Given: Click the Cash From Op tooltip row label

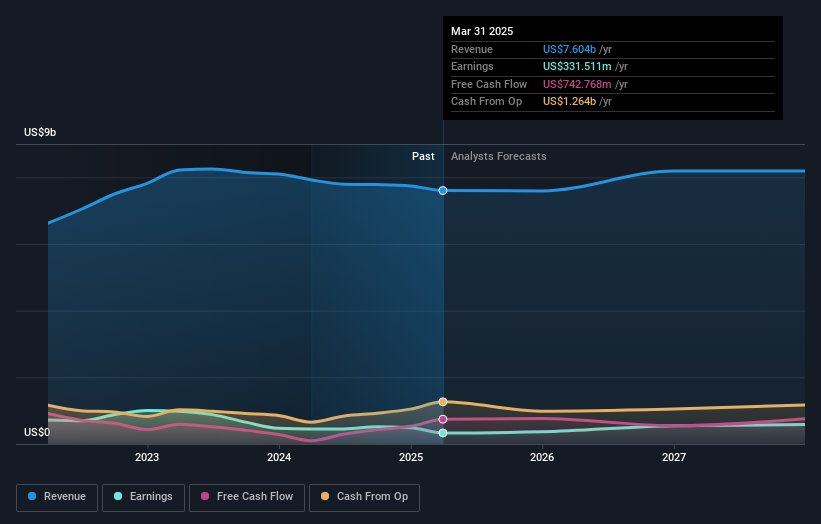Looking at the screenshot, I should click(486, 102).
